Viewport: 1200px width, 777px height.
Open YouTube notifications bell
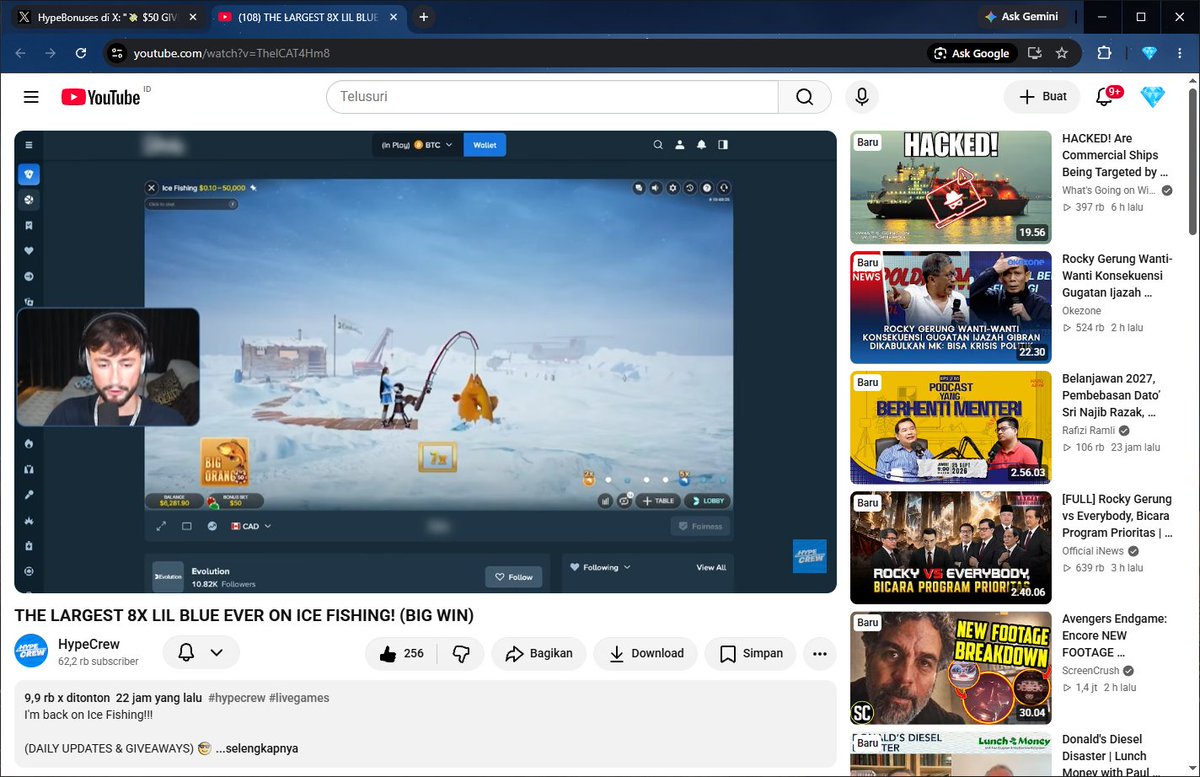tap(1105, 97)
